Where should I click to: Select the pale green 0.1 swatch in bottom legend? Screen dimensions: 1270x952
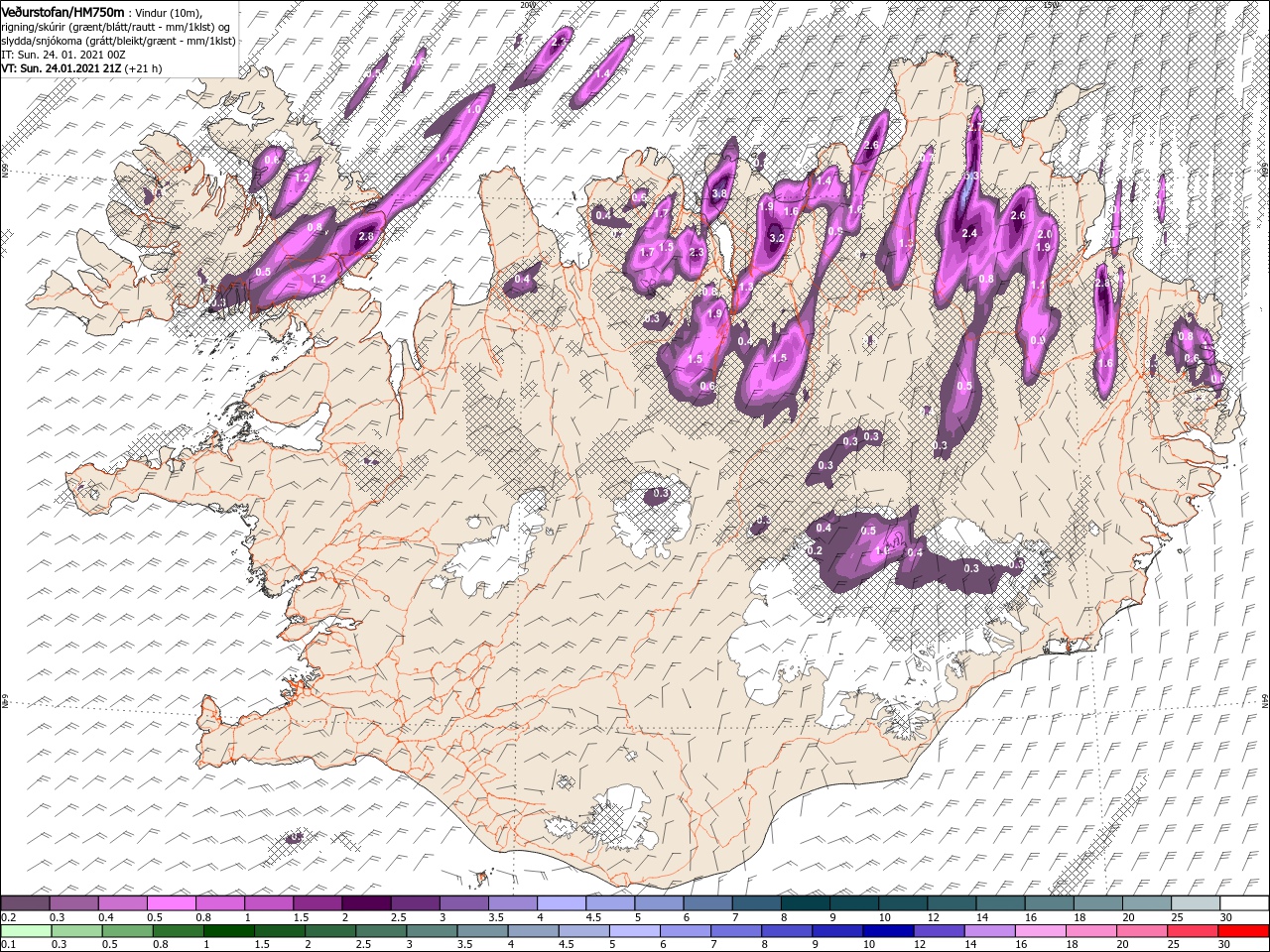pos(26,930)
